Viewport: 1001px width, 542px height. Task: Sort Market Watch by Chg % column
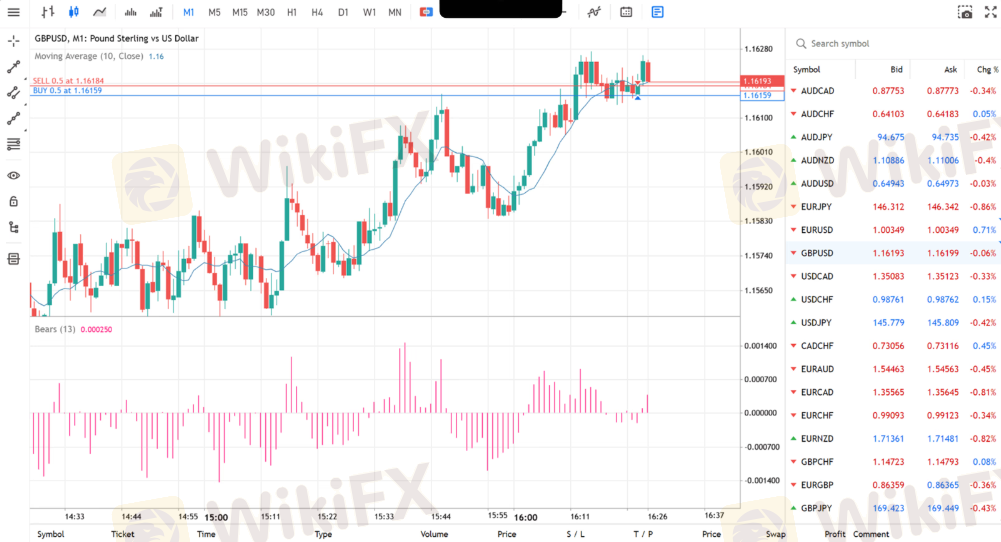pyautogui.click(x=987, y=70)
